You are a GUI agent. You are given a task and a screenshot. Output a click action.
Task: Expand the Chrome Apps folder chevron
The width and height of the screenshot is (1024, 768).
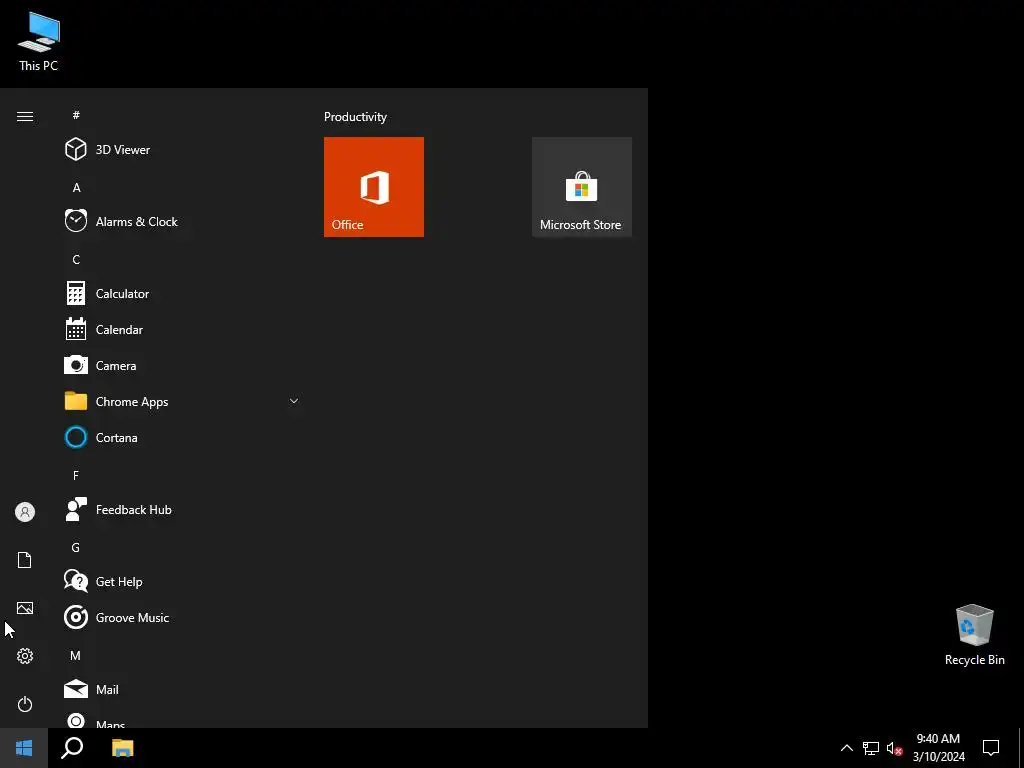294,401
